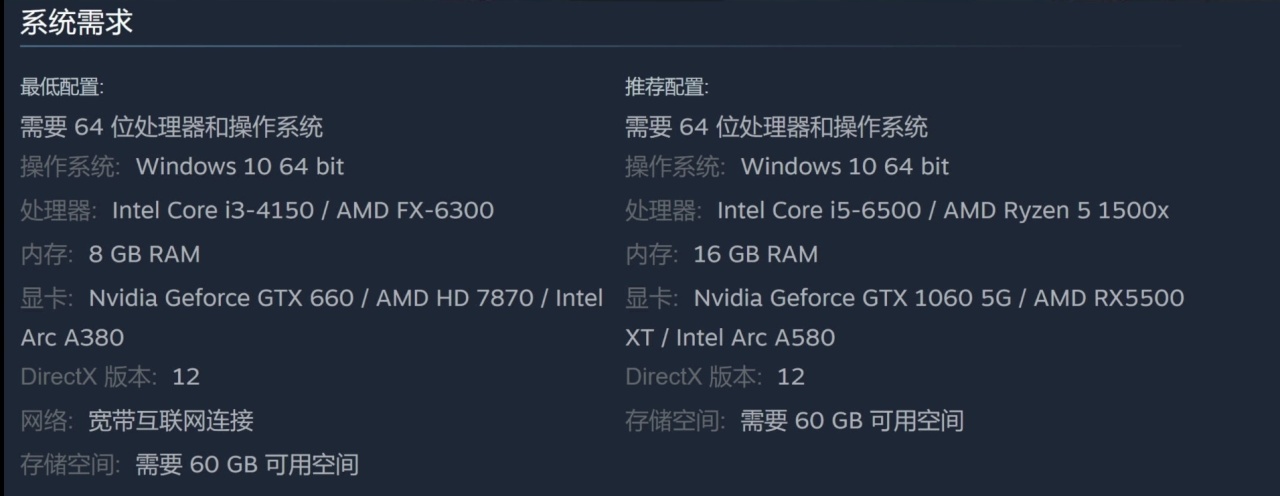The width and height of the screenshot is (1280, 496).
Task: Click minimum graphics text Nvidia Geforce GTX 660
Action: tap(221, 299)
